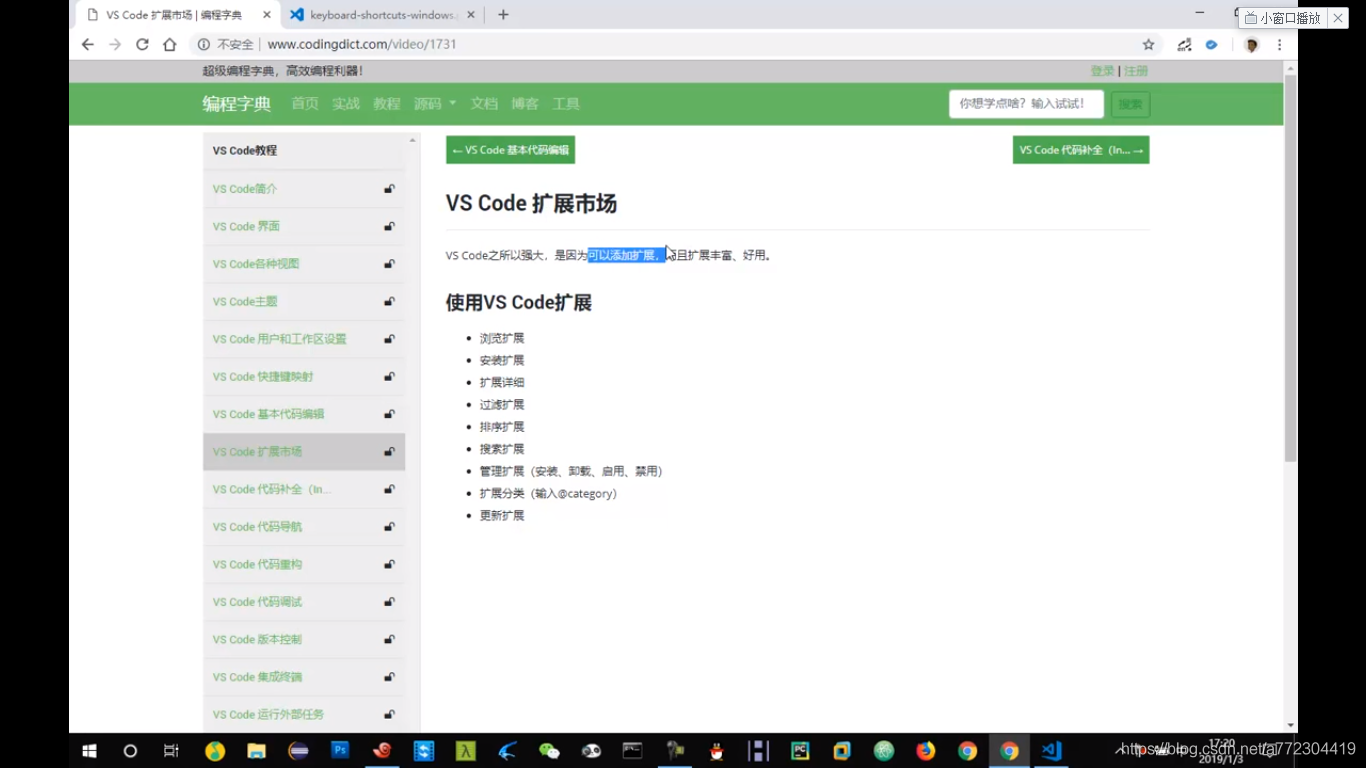
Task: Click lock icon beside VS Code 代码导航
Action: [x=389, y=527]
